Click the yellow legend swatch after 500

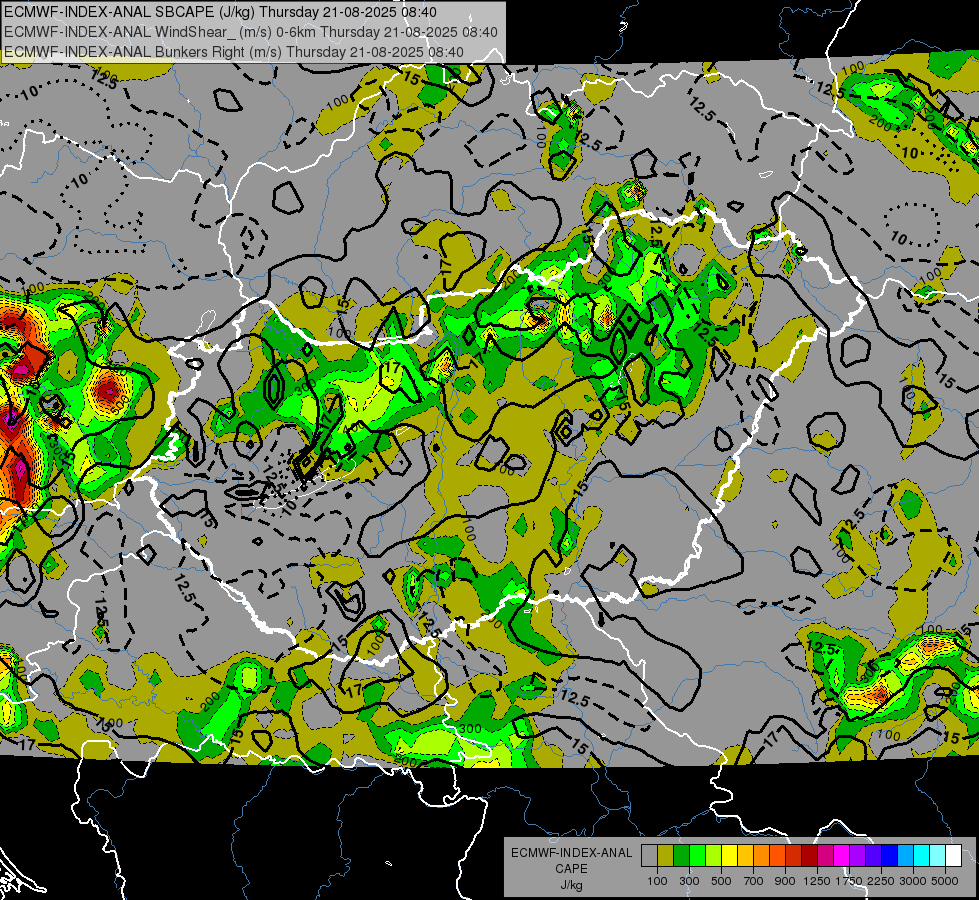pos(729,856)
